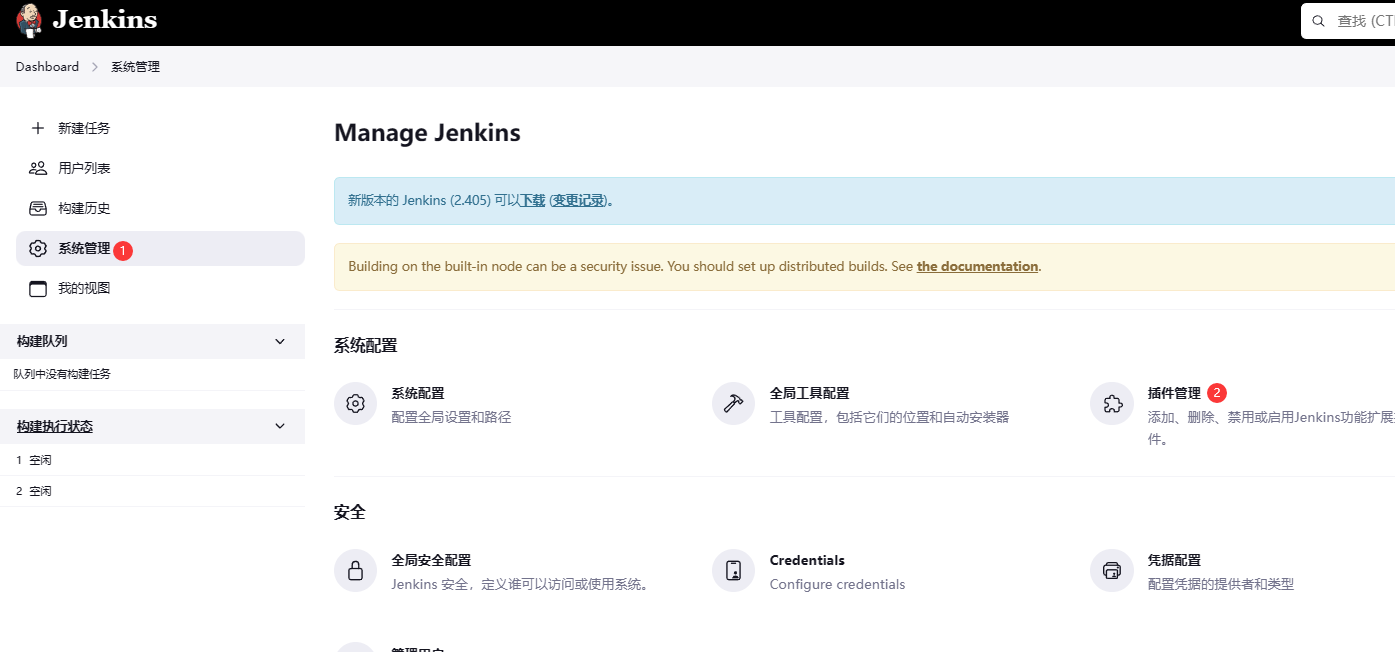Screen dimensions: 1395x652
Task: Open 全局安全配置 item
Action: 431,561
